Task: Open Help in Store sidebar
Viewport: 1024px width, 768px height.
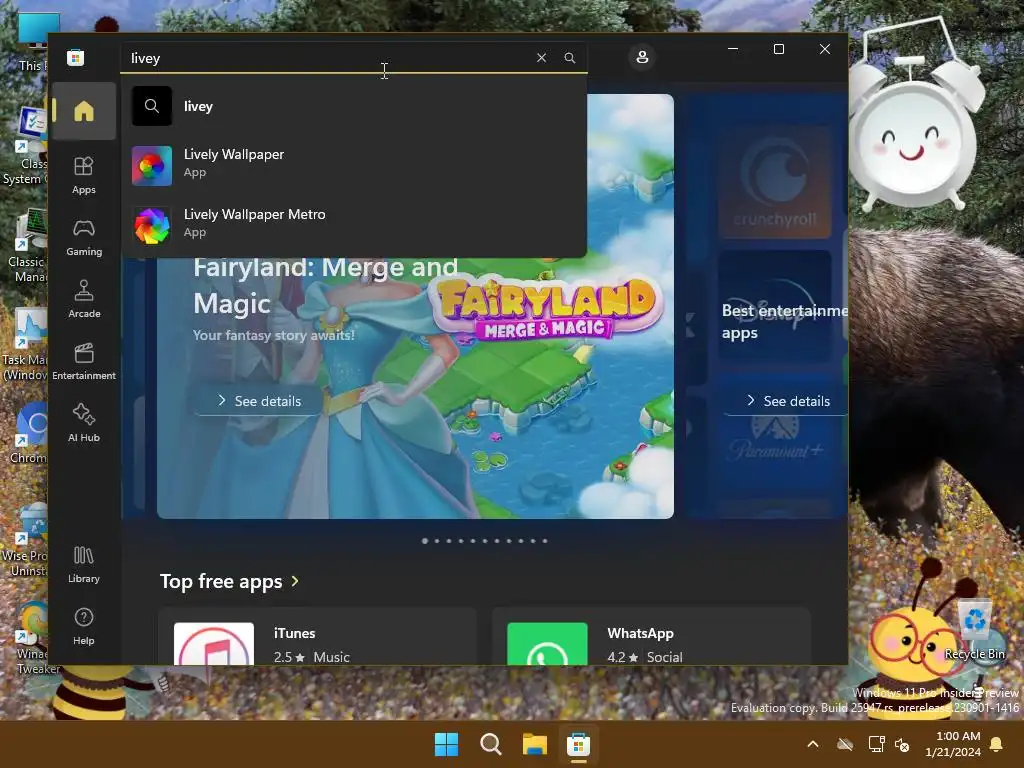Action: point(84,626)
